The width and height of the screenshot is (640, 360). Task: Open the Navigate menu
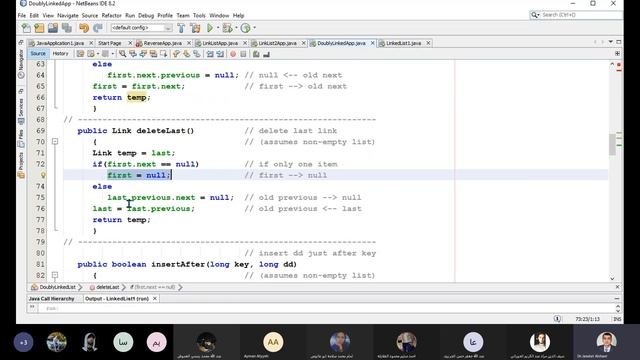(x=68, y=16)
